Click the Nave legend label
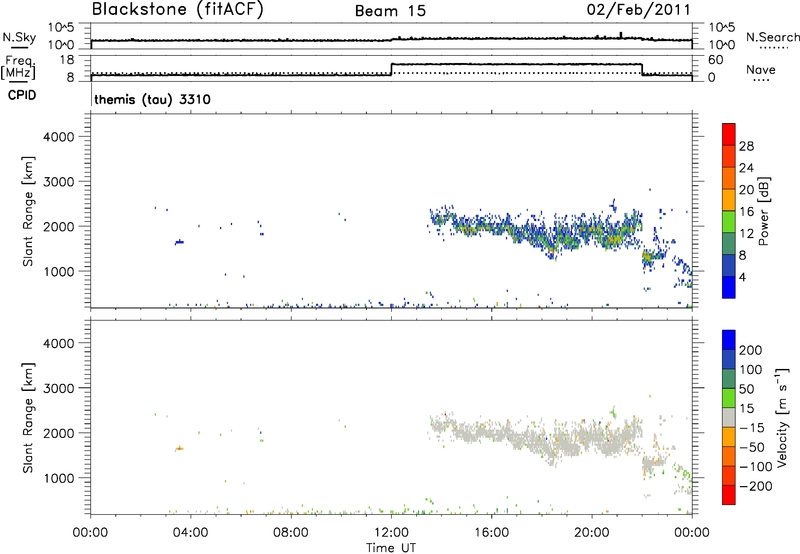Viewport: 800px width, 554px height. (760, 70)
